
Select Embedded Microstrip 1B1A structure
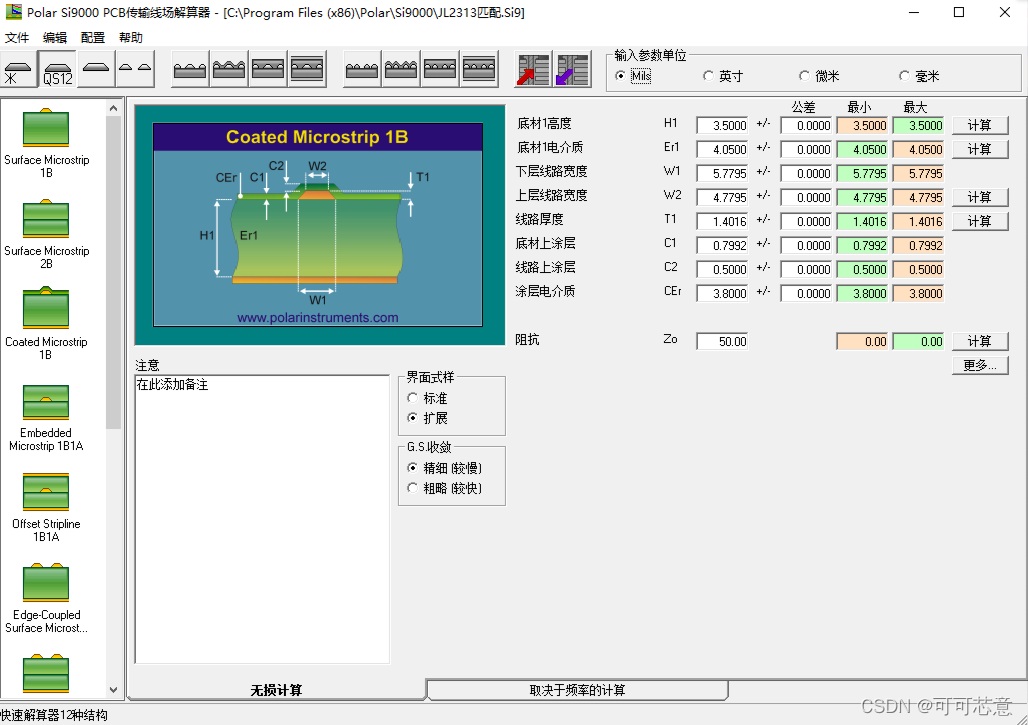46,417
